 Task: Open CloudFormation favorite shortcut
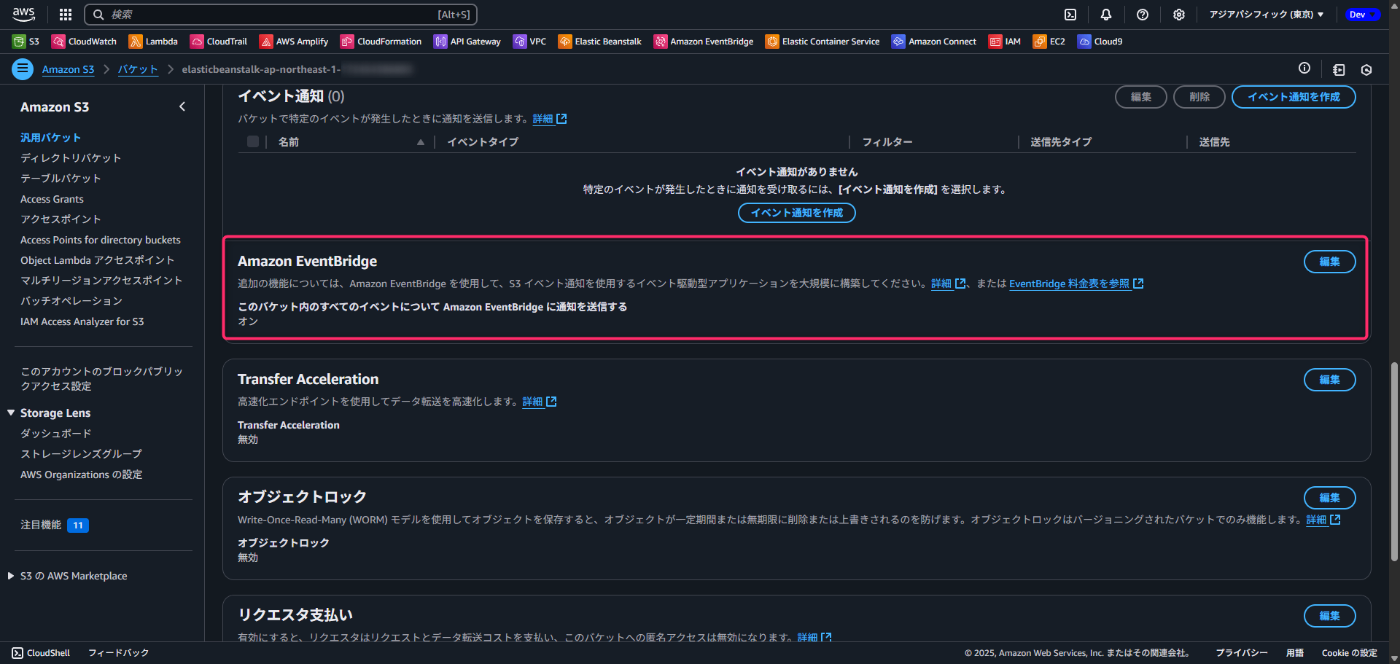click(381, 42)
